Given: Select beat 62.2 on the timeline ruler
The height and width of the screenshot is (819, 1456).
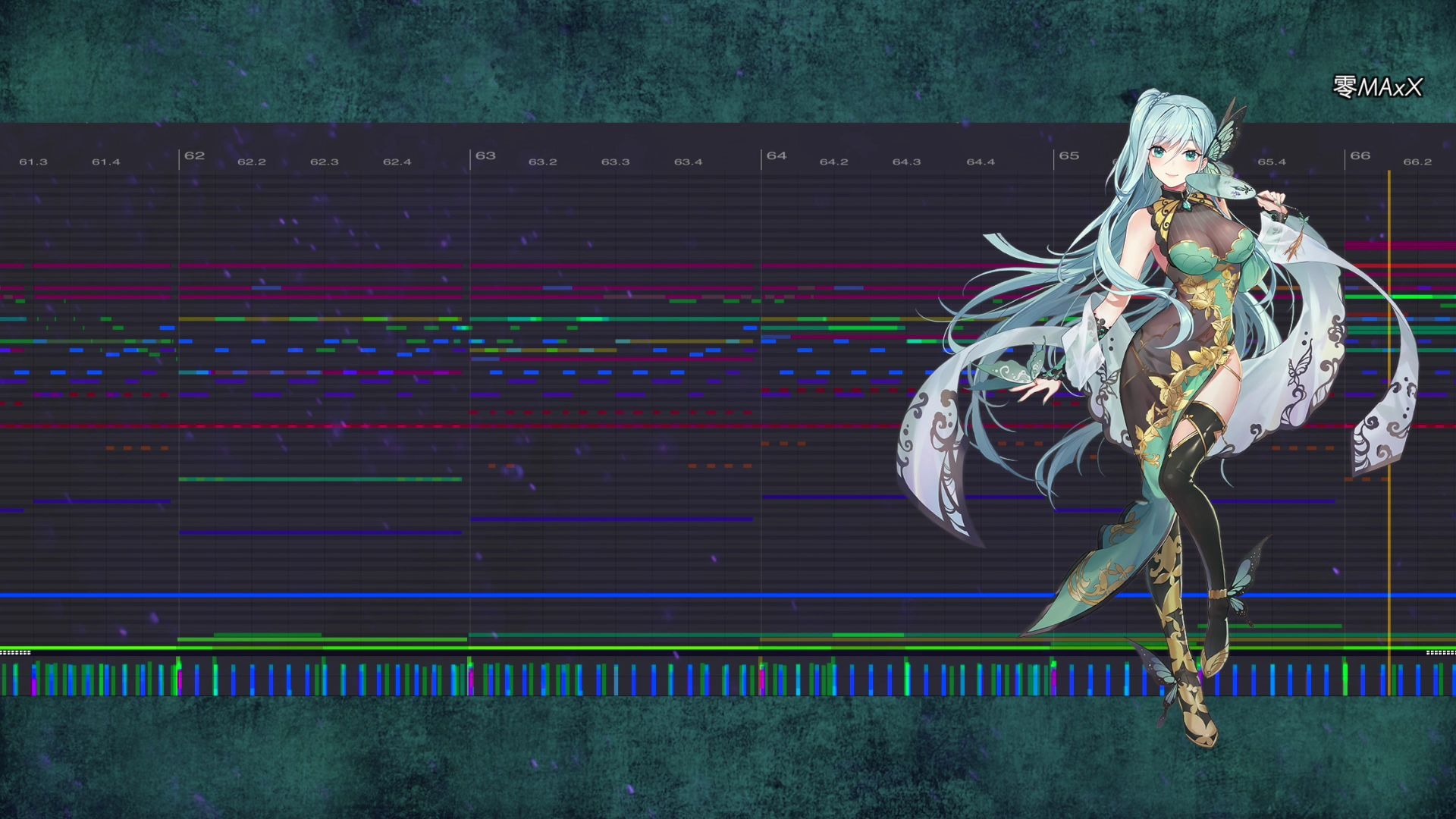Looking at the screenshot, I should (x=252, y=162).
